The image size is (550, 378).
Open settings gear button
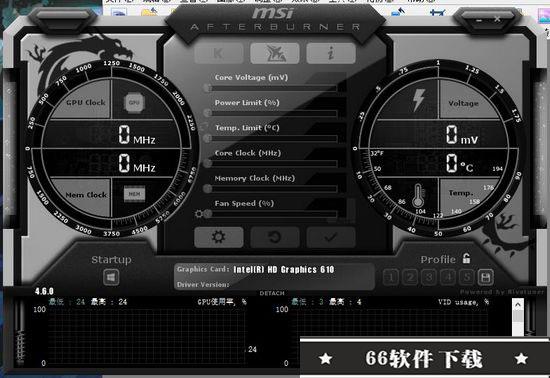219,237
